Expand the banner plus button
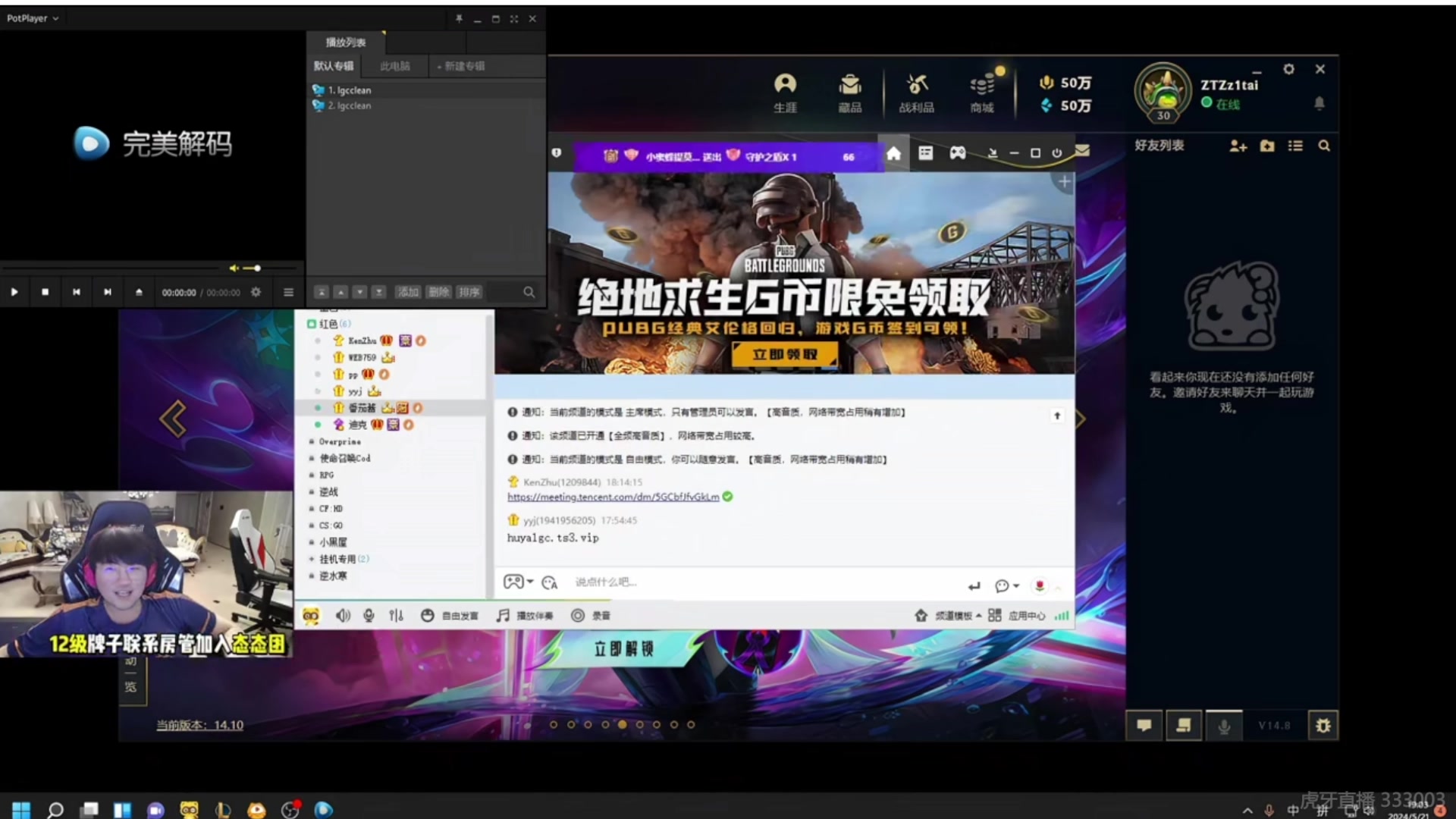 click(1064, 182)
